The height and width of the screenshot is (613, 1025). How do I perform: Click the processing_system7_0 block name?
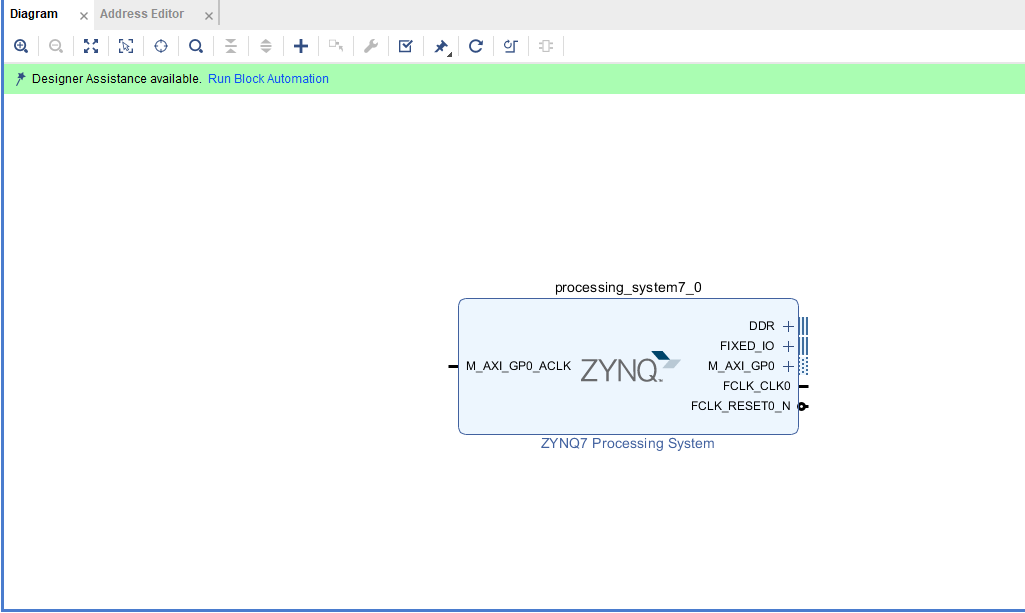[628, 288]
